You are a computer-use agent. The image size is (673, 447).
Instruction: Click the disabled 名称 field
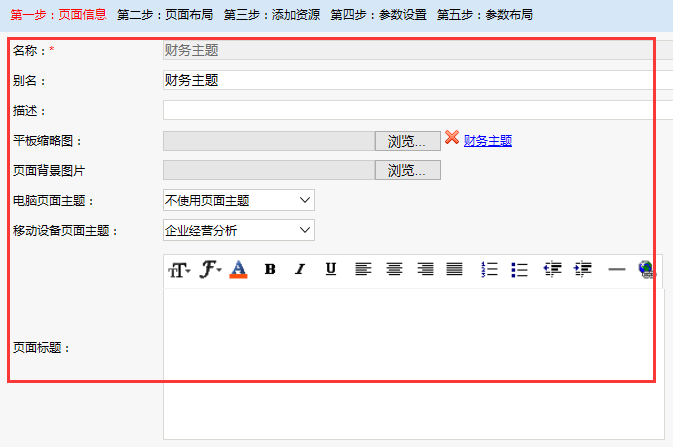tap(418, 50)
